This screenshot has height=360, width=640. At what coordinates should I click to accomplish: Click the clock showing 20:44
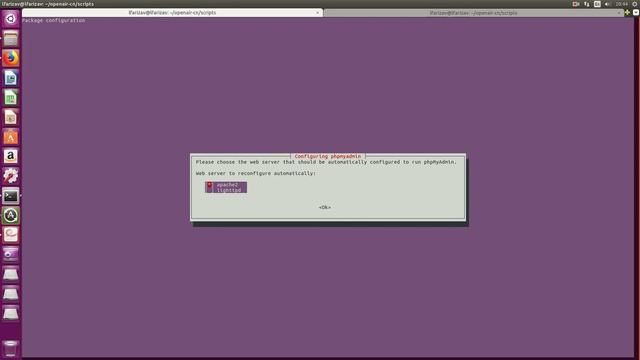pos(622,4)
